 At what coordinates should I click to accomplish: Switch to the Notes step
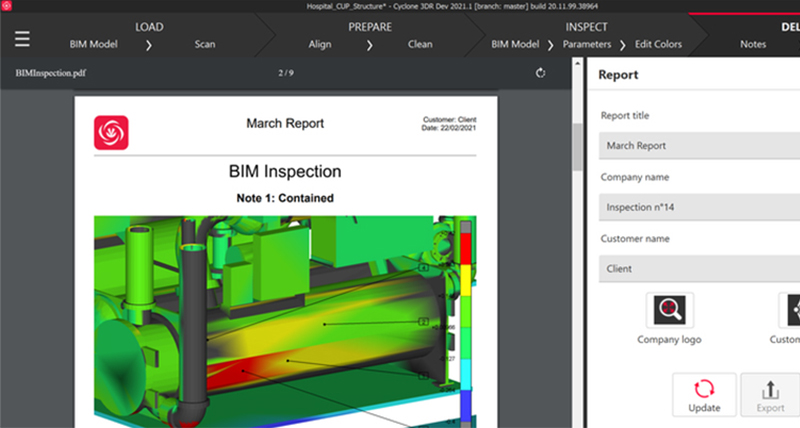tap(753, 45)
